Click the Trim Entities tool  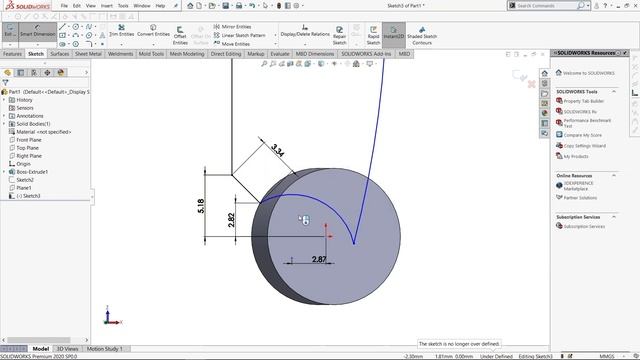coord(122,30)
